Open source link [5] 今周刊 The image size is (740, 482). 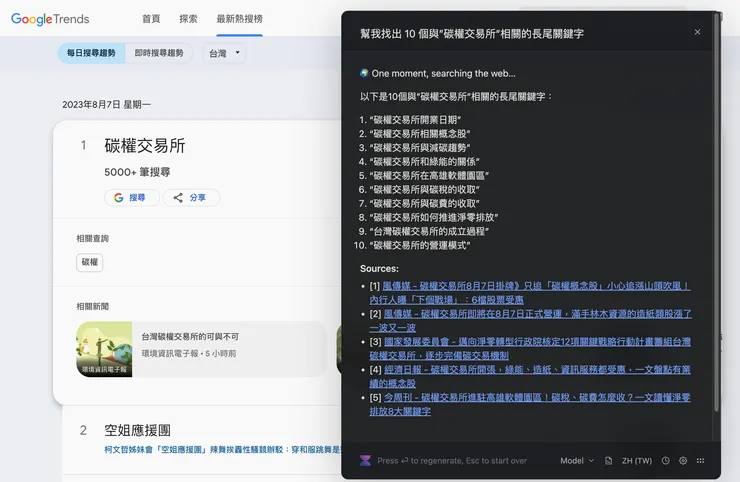pos(530,404)
